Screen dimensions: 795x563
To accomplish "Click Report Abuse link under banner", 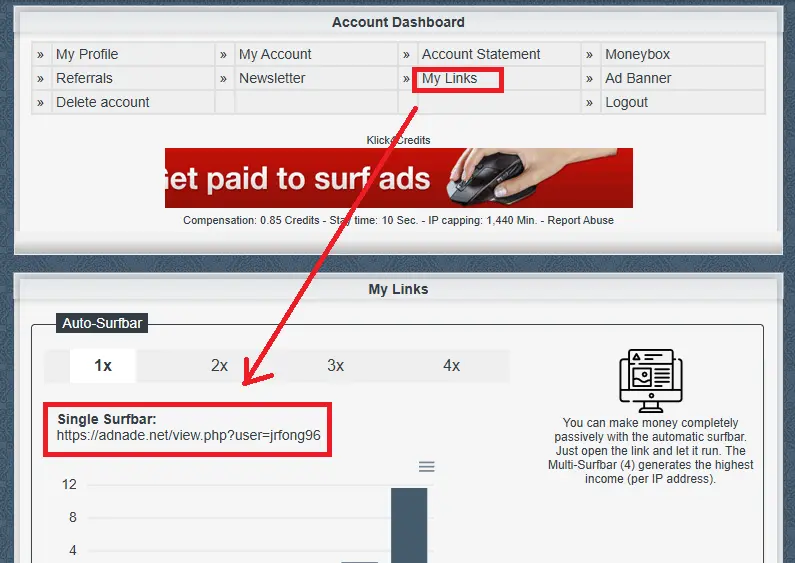I will pyautogui.click(x=580, y=220).
